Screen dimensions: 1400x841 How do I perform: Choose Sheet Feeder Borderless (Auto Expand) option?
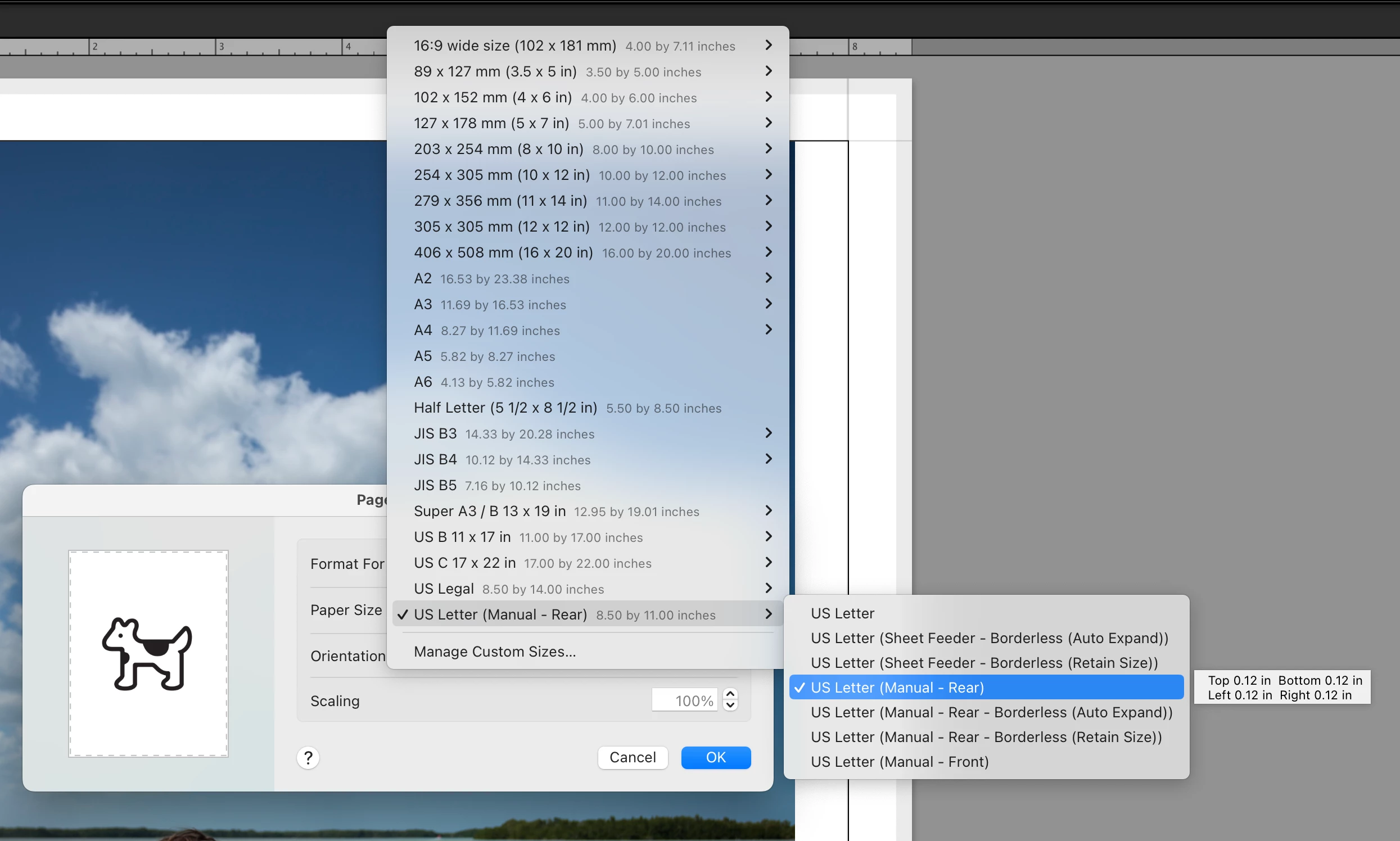coord(989,638)
